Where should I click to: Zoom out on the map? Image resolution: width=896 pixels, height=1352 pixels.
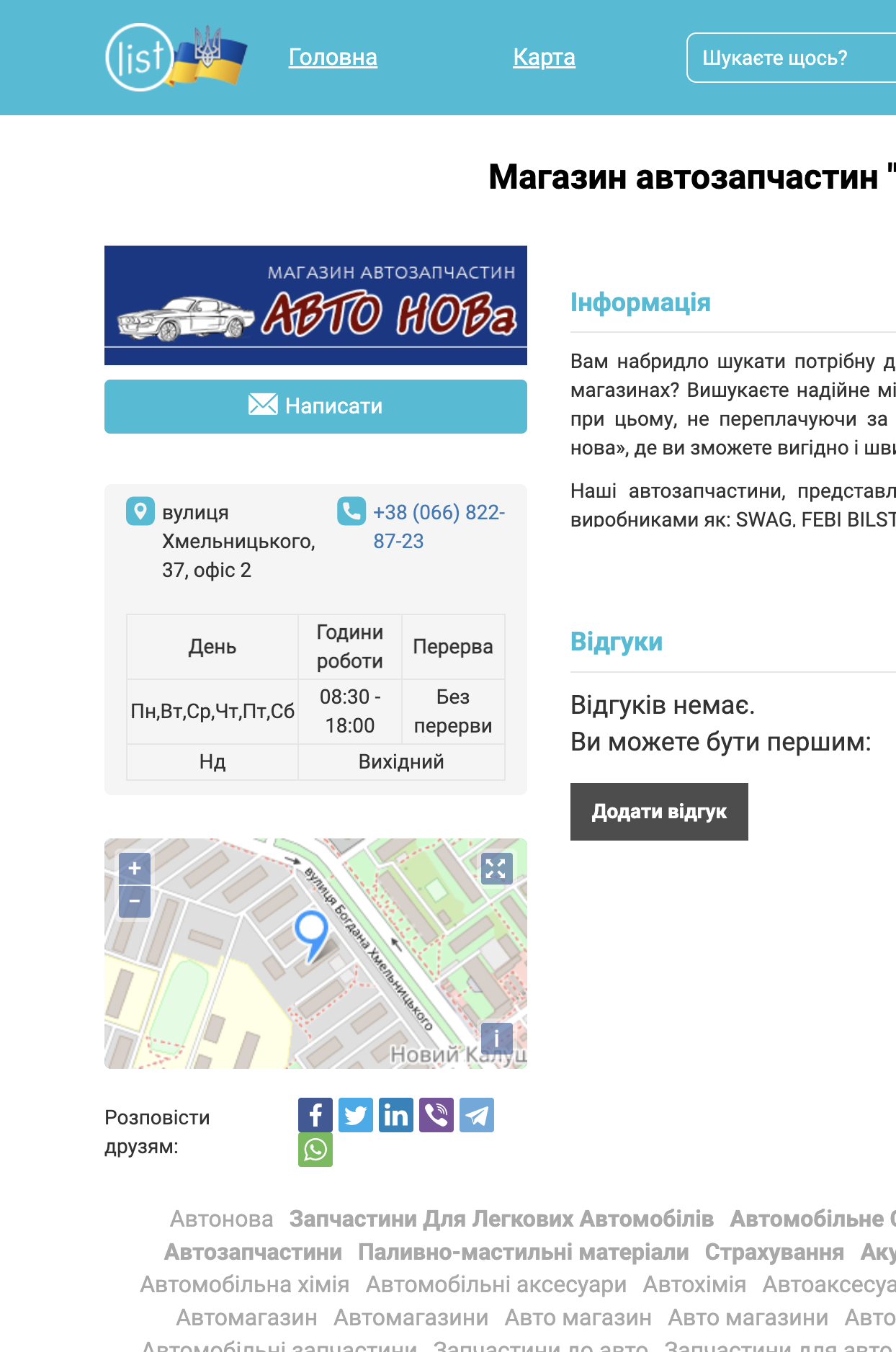135,902
